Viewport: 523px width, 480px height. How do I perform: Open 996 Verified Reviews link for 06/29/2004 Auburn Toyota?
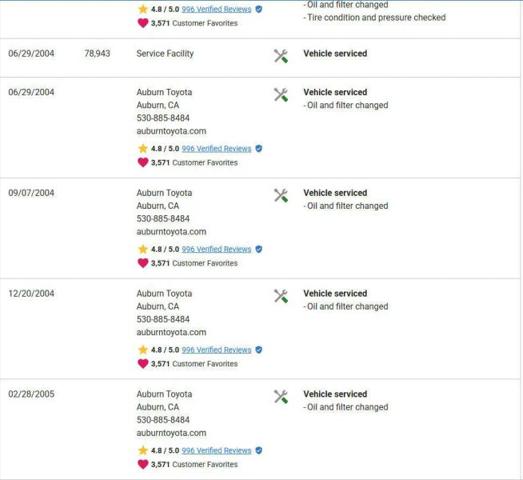(x=216, y=149)
